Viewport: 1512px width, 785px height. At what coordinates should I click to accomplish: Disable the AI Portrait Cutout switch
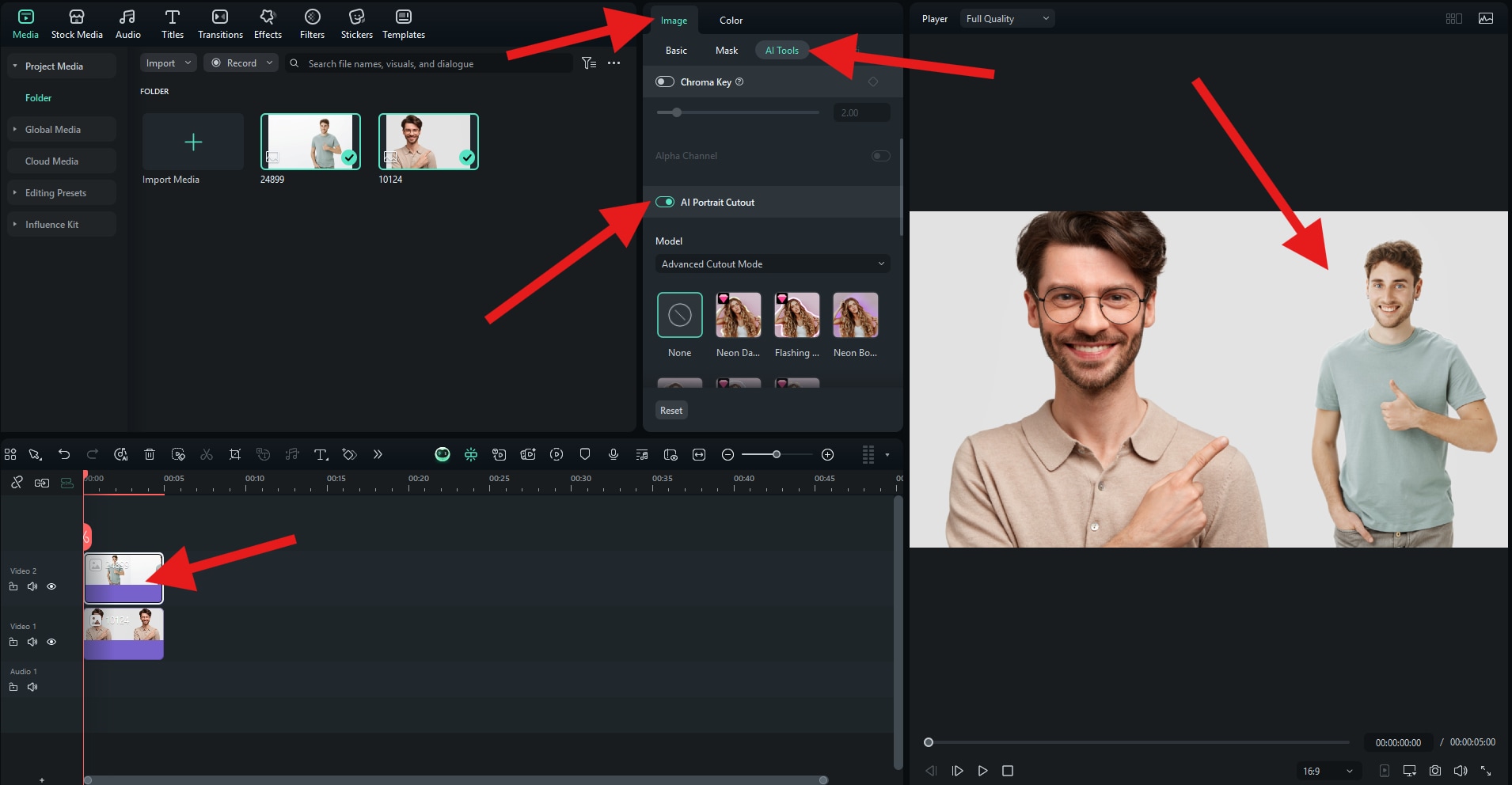(665, 202)
